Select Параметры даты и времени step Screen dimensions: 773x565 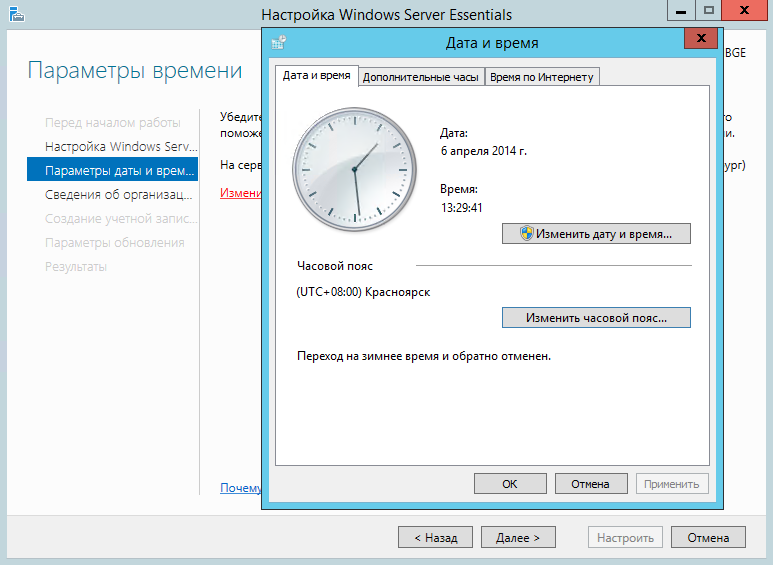tap(112, 170)
